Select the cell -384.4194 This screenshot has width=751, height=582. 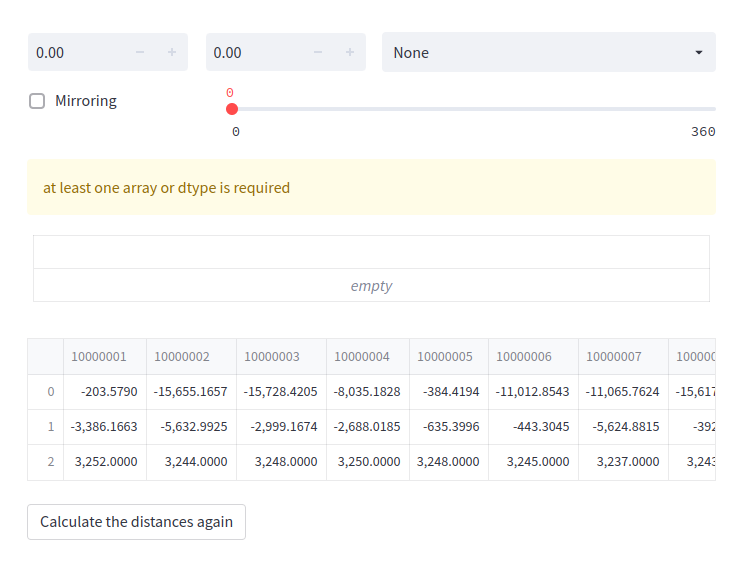click(x=449, y=392)
